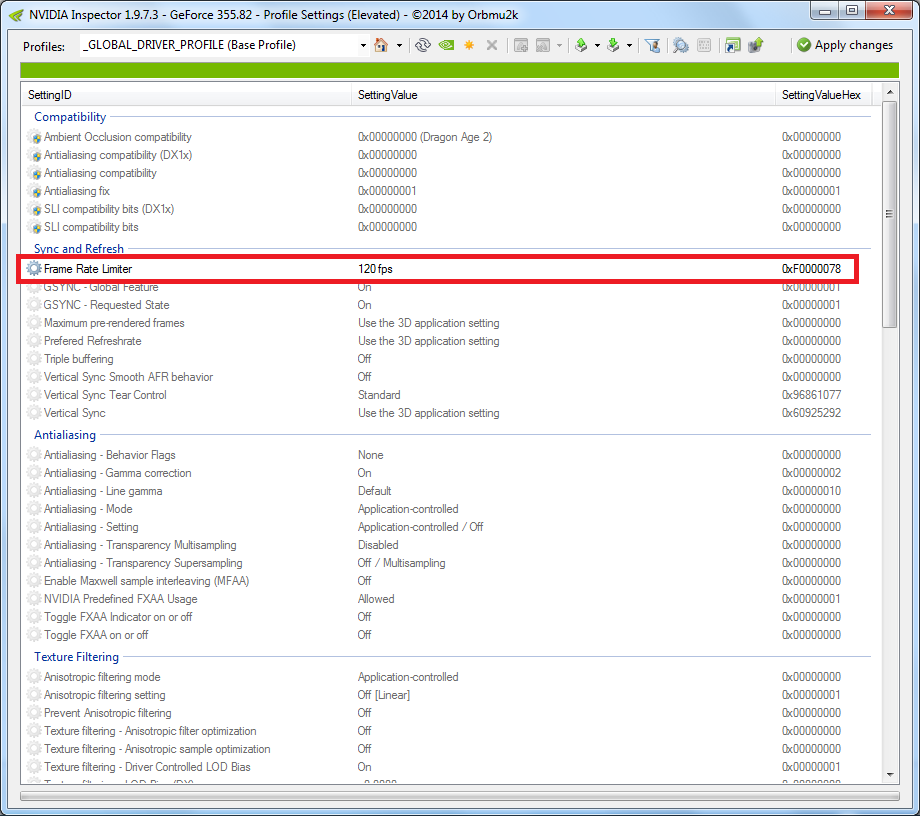920x816 pixels.
Task: Click the add application to profile icon
Action: (x=520, y=45)
